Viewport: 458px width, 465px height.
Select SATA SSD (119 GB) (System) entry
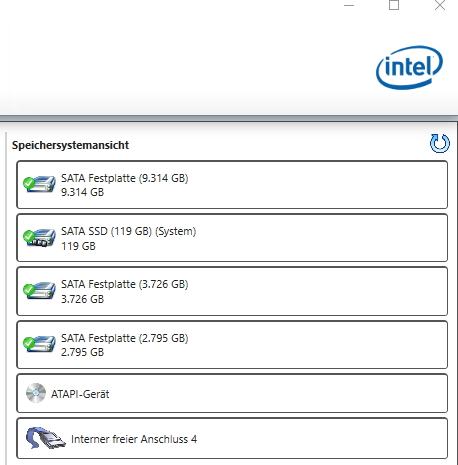tap(232, 238)
